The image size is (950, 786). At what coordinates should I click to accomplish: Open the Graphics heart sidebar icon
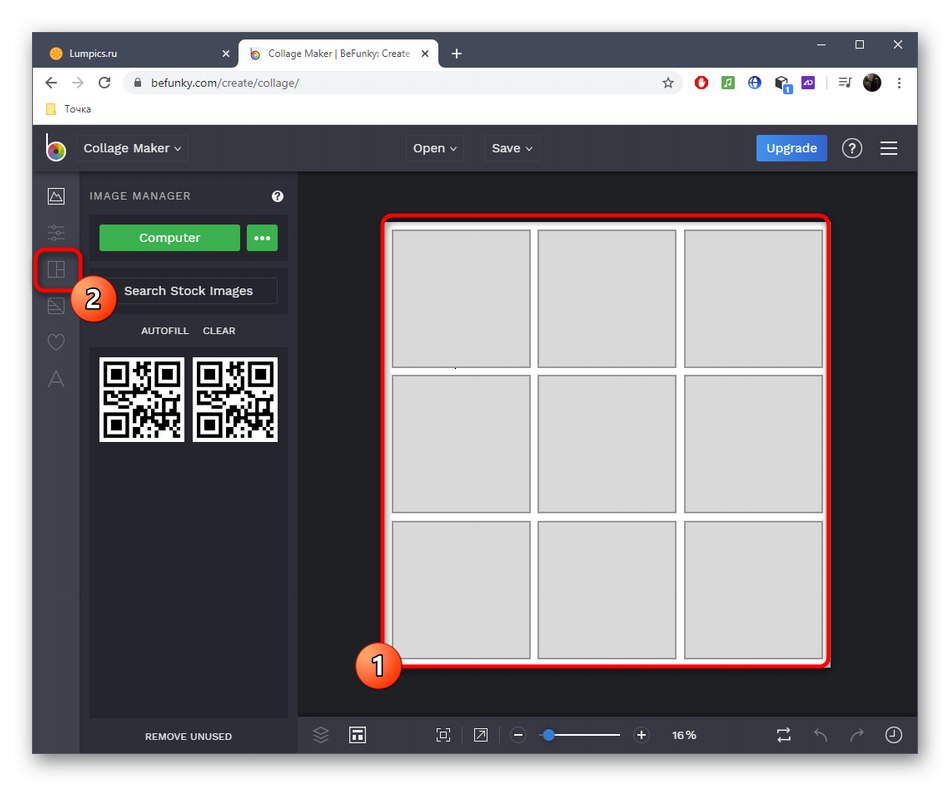pyautogui.click(x=56, y=343)
